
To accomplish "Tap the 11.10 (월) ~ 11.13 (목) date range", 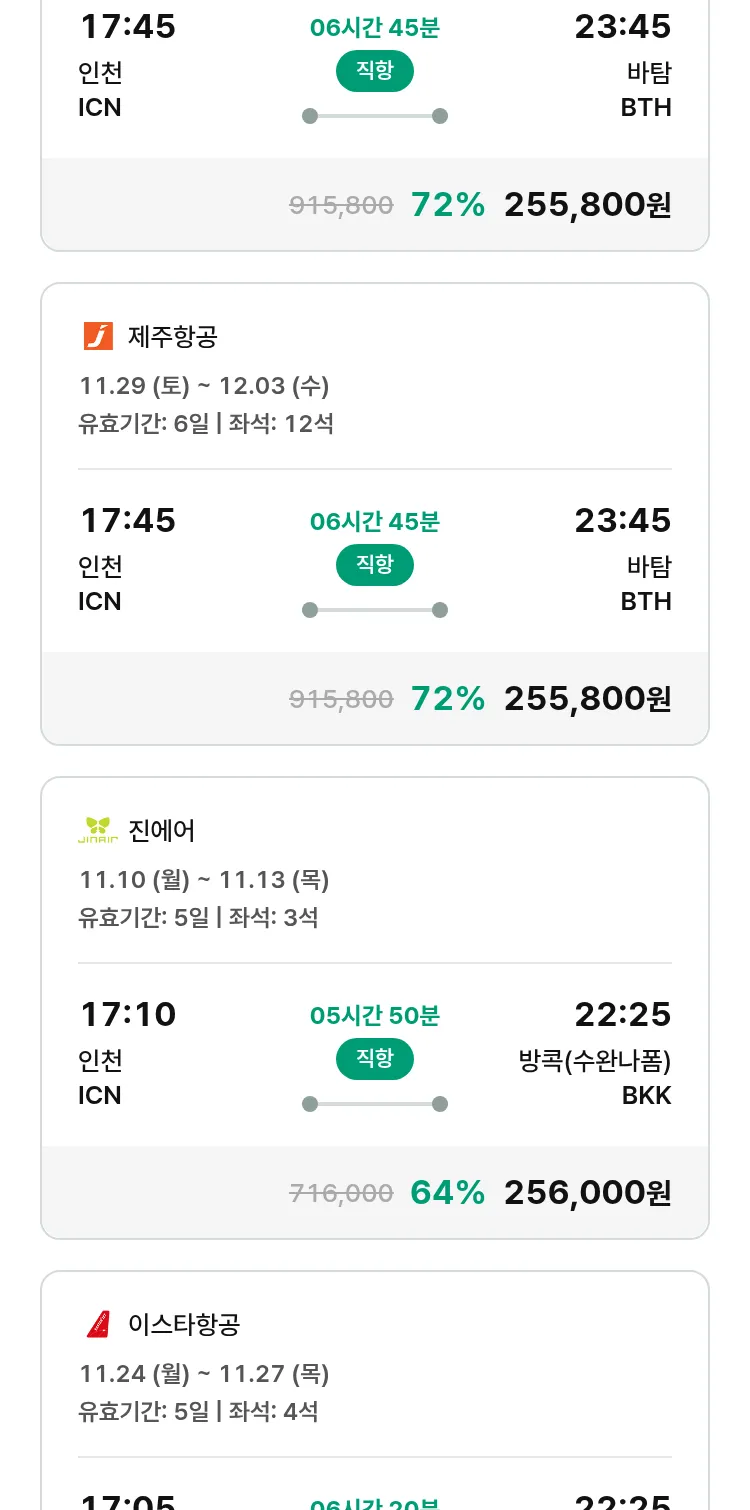I will (204, 879).
